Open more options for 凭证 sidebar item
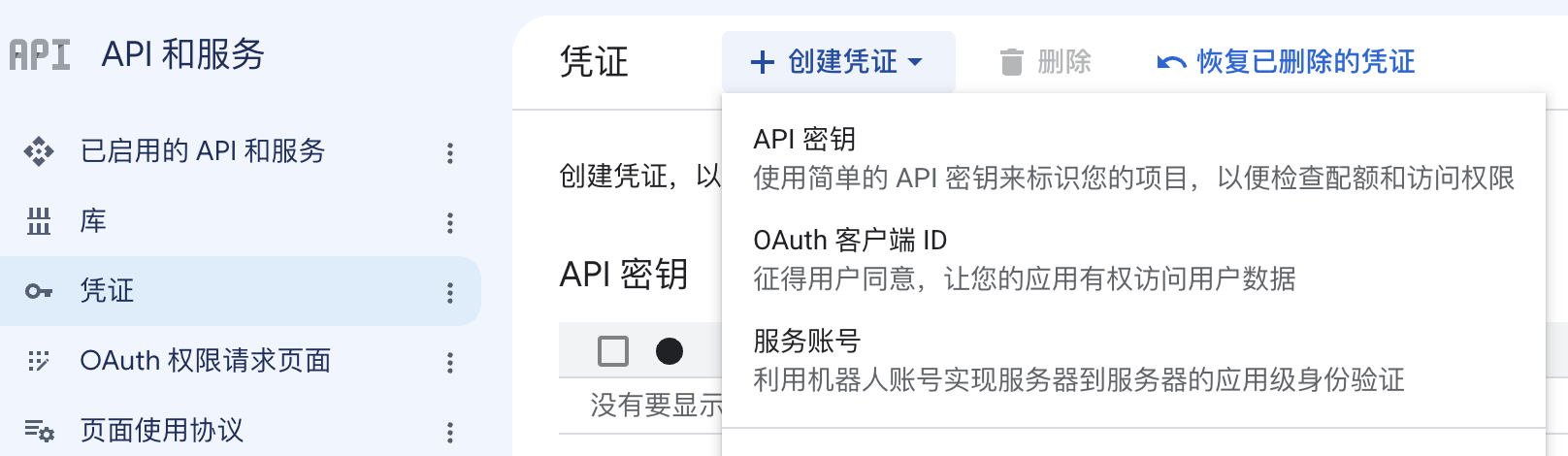The height and width of the screenshot is (456, 1568). point(450,292)
